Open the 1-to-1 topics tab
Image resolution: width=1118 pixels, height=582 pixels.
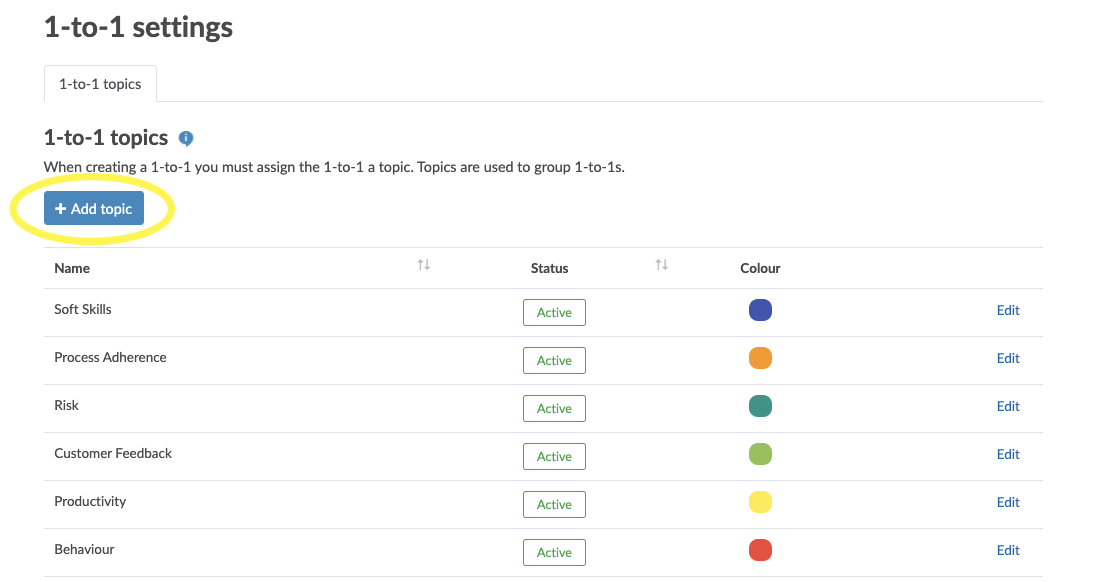pos(101,84)
